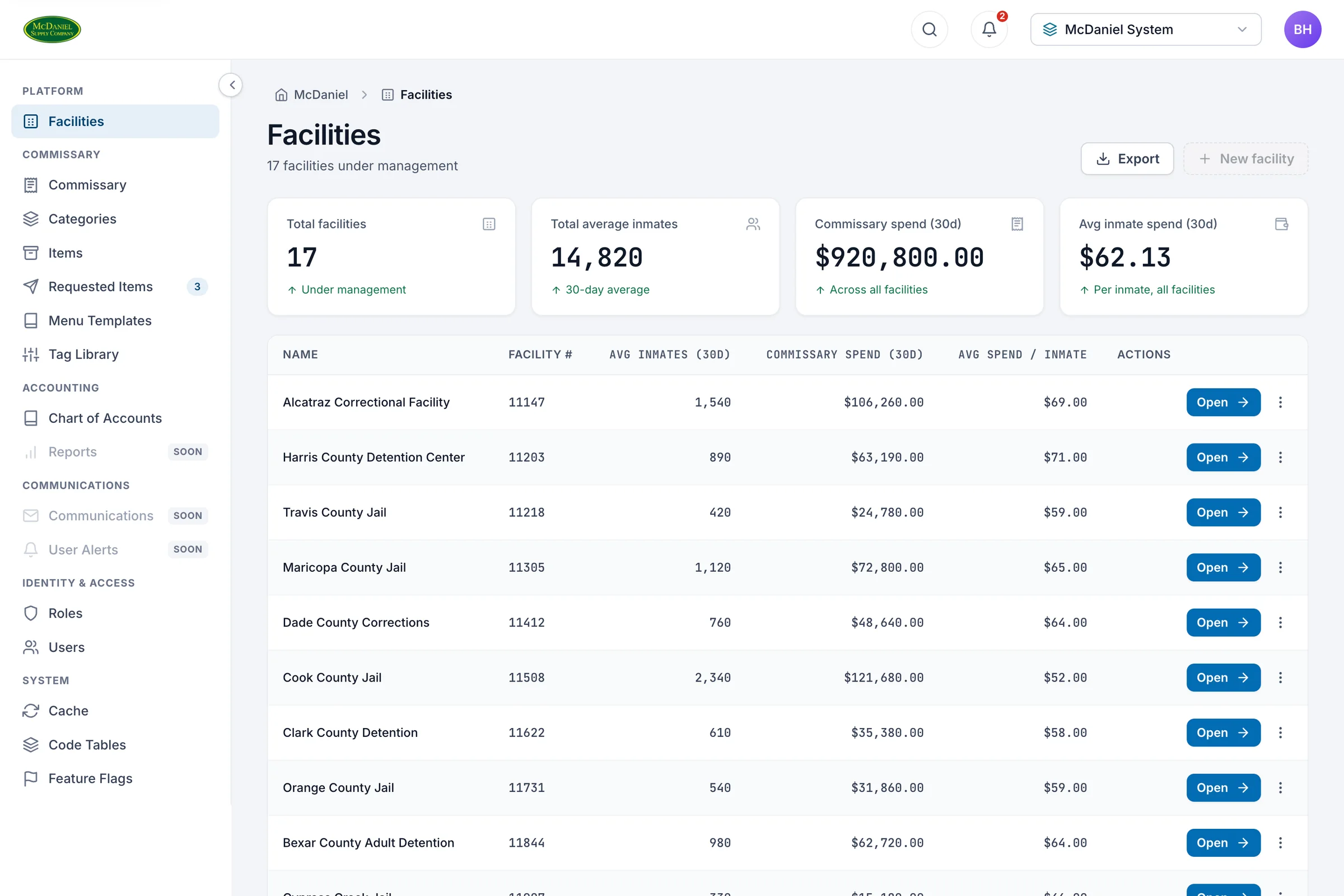Click the Feature Flags flag icon
Screen dimensions: 1344x896
pyautogui.click(x=31, y=778)
